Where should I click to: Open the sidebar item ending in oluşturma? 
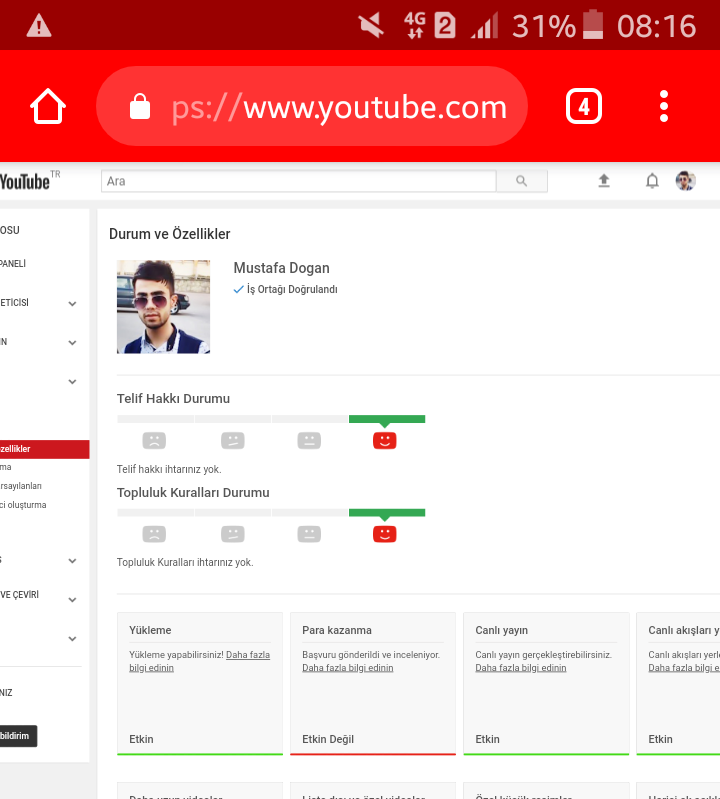(23, 505)
